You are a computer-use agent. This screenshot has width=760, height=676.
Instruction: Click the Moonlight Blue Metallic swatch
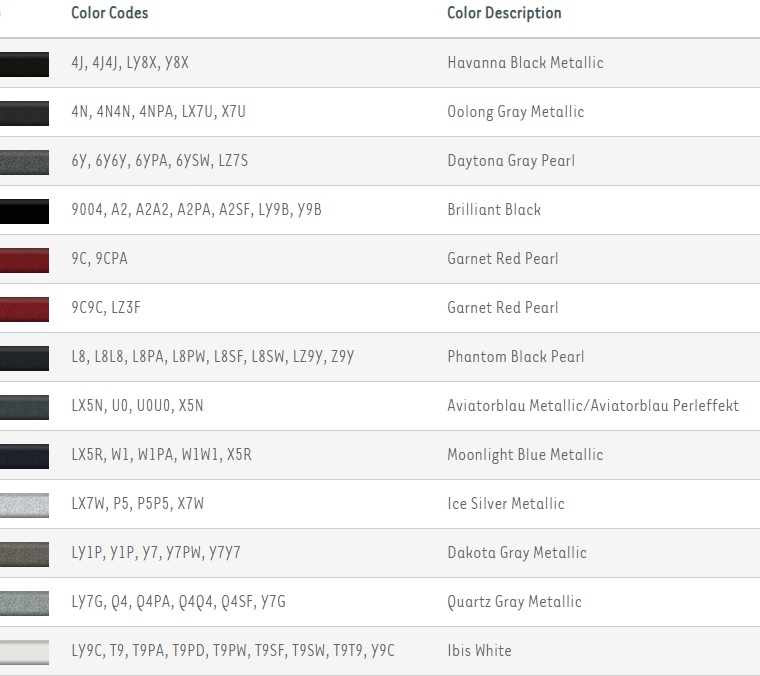pos(24,455)
